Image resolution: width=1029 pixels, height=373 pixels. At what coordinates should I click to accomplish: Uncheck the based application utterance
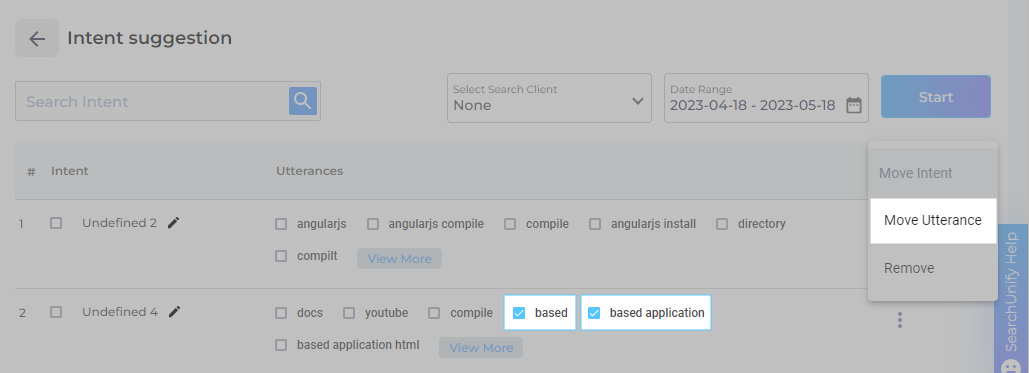coord(594,313)
